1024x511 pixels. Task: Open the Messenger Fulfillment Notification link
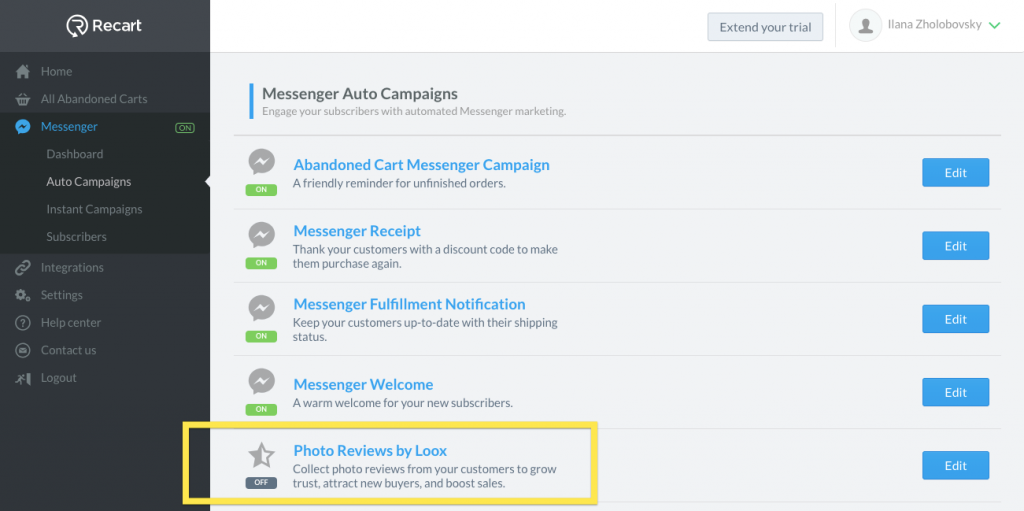[x=409, y=305]
